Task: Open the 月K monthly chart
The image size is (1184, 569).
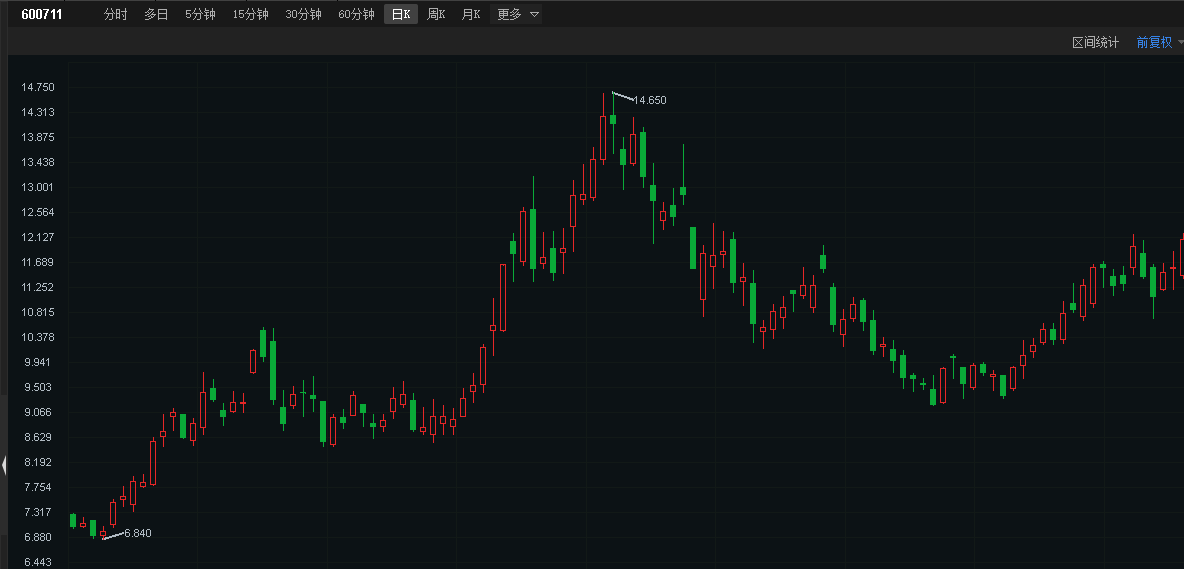Action: click(x=470, y=15)
